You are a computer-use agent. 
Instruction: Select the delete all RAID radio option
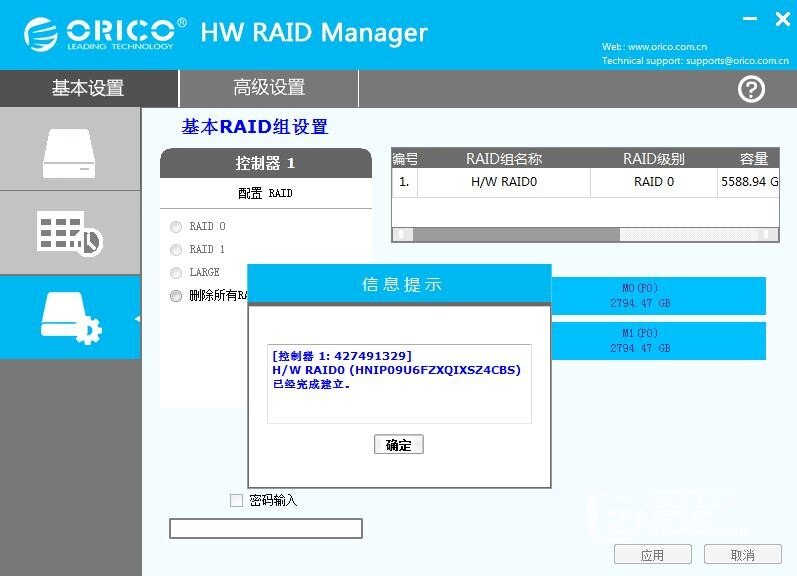click(176, 296)
